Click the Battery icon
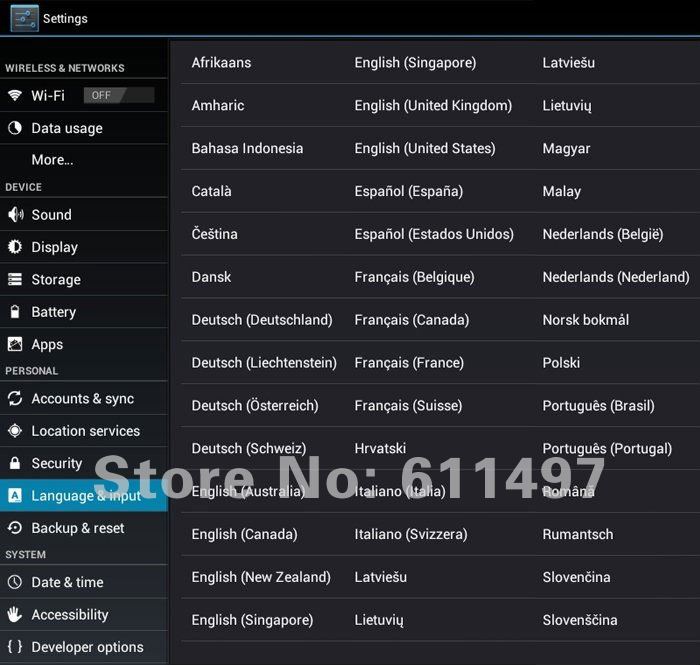The image size is (700, 665). 15,312
